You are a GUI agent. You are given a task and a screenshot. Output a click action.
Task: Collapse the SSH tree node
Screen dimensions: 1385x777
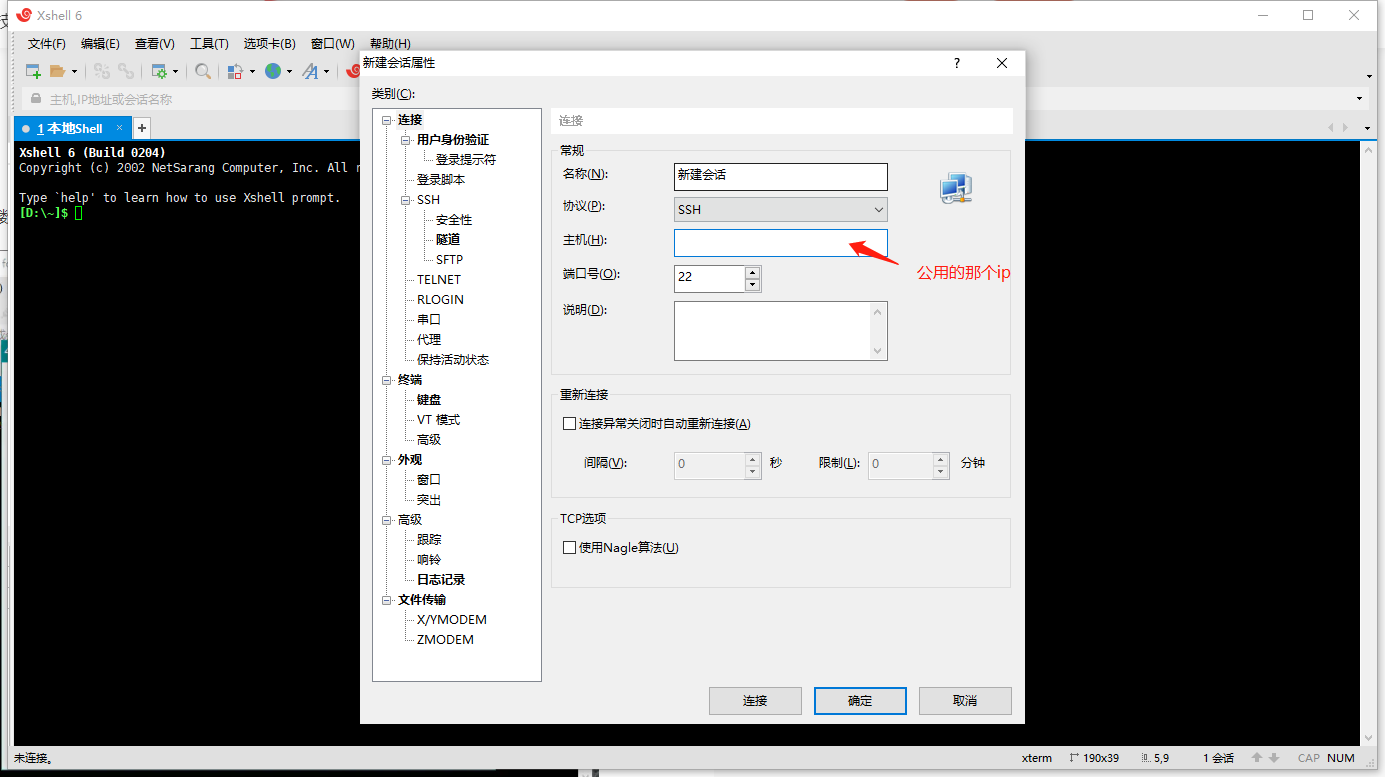(x=406, y=200)
